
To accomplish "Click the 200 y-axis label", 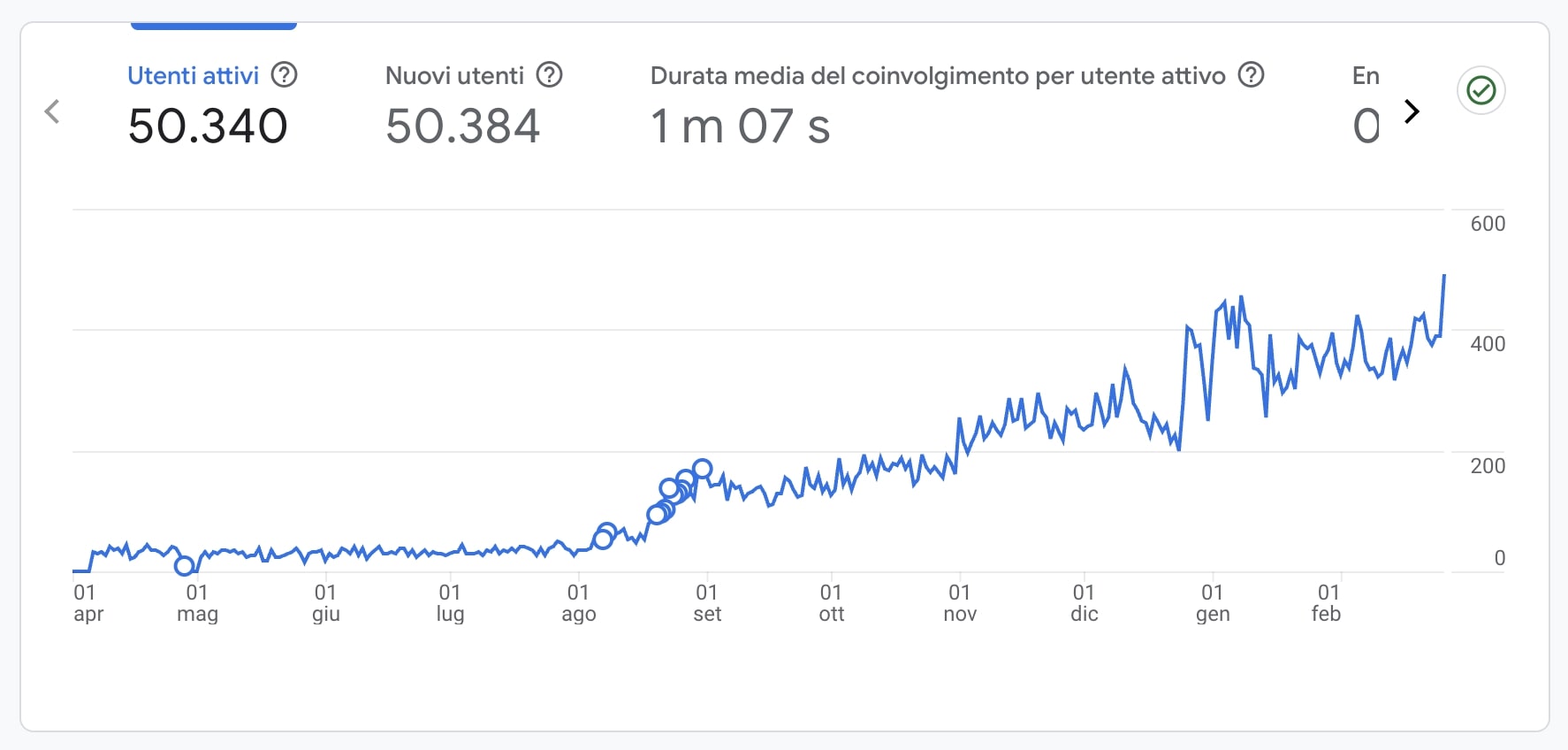I will coord(1488,466).
